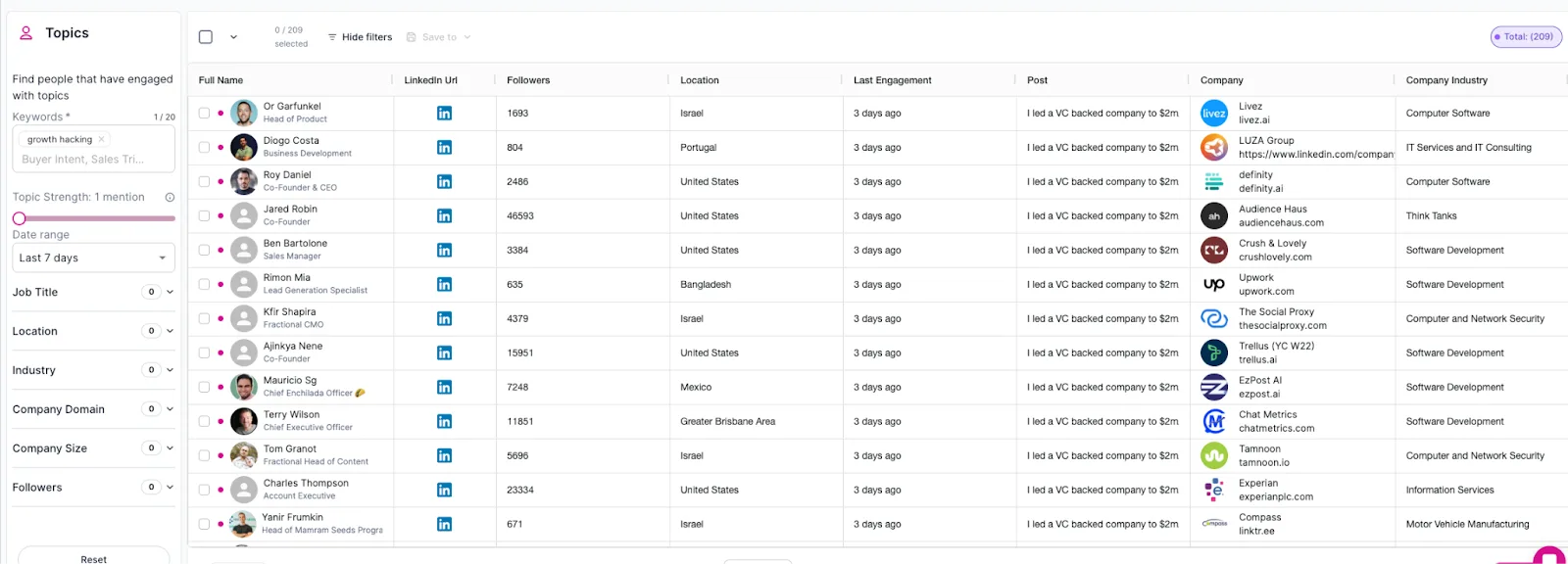Click The Social Proxy logo
Screen dimensions: 1568x564
coord(1214,319)
